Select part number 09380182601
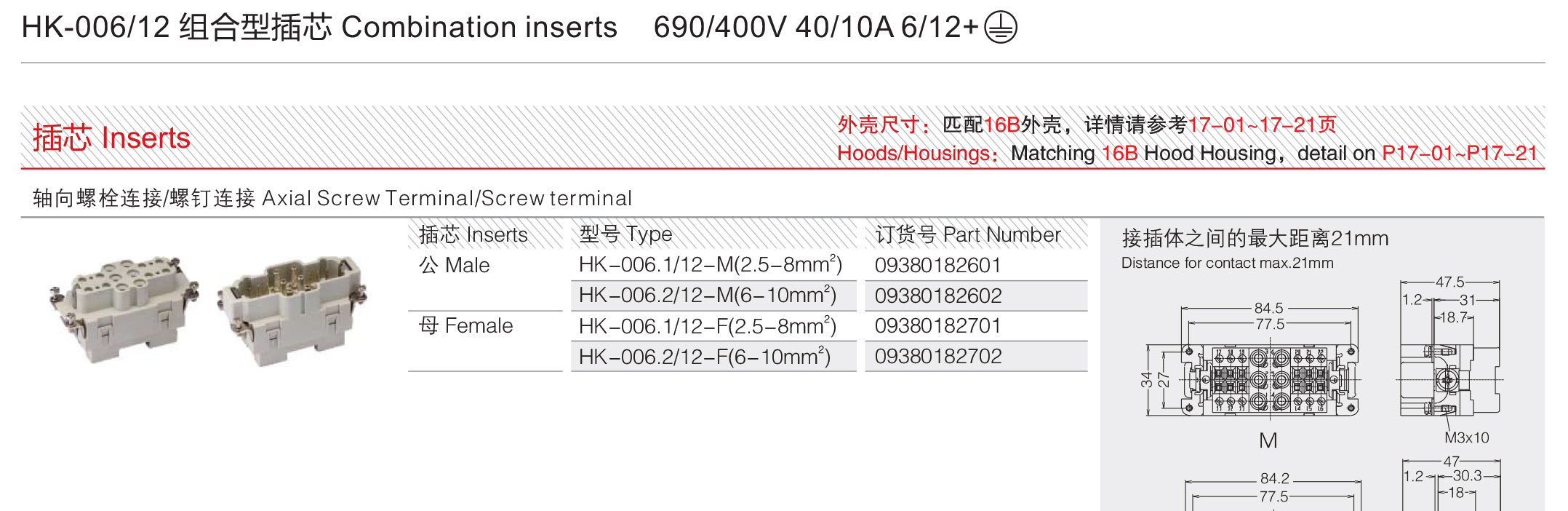The height and width of the screenshot is (511, 1568). tap(938, 265)
